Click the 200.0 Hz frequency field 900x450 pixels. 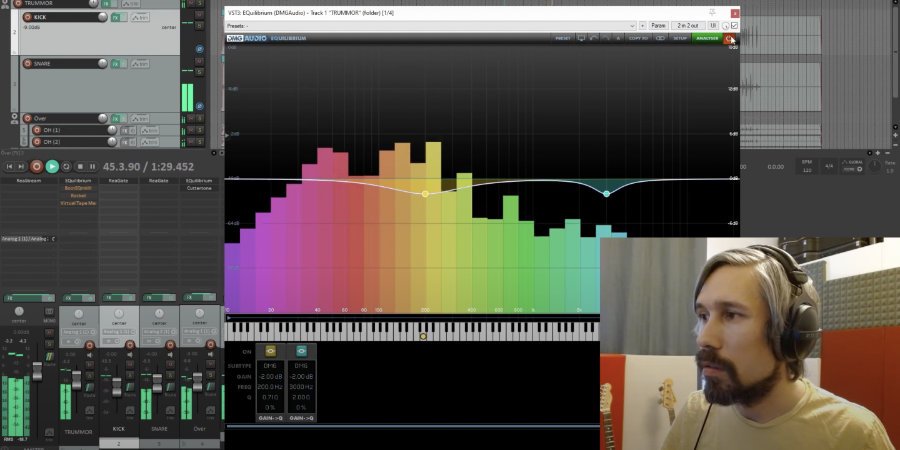tap(271, 387)
